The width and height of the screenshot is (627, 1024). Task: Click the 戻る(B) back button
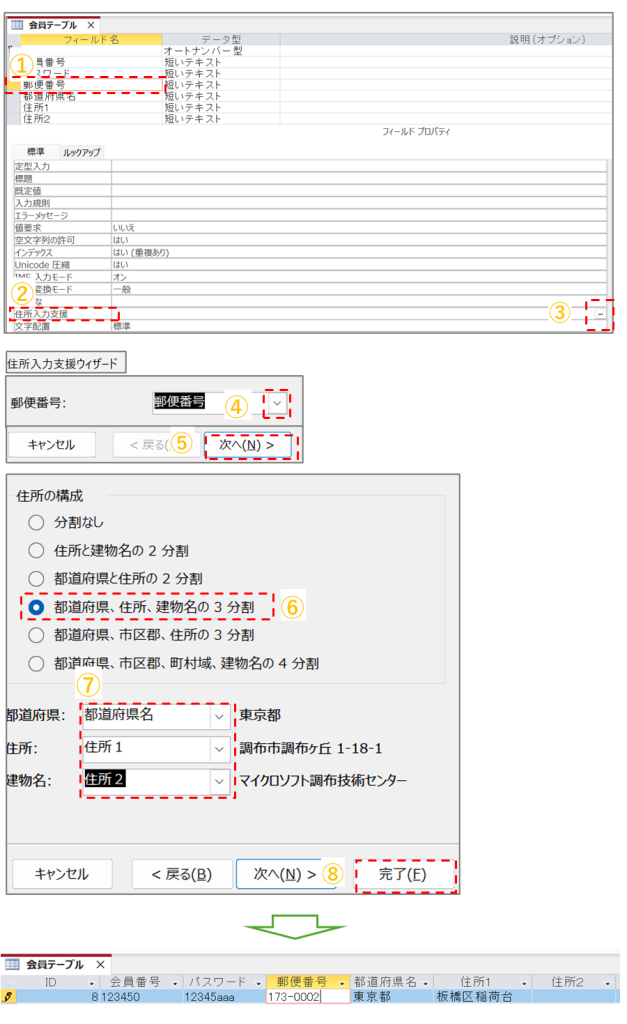point(180,874)
